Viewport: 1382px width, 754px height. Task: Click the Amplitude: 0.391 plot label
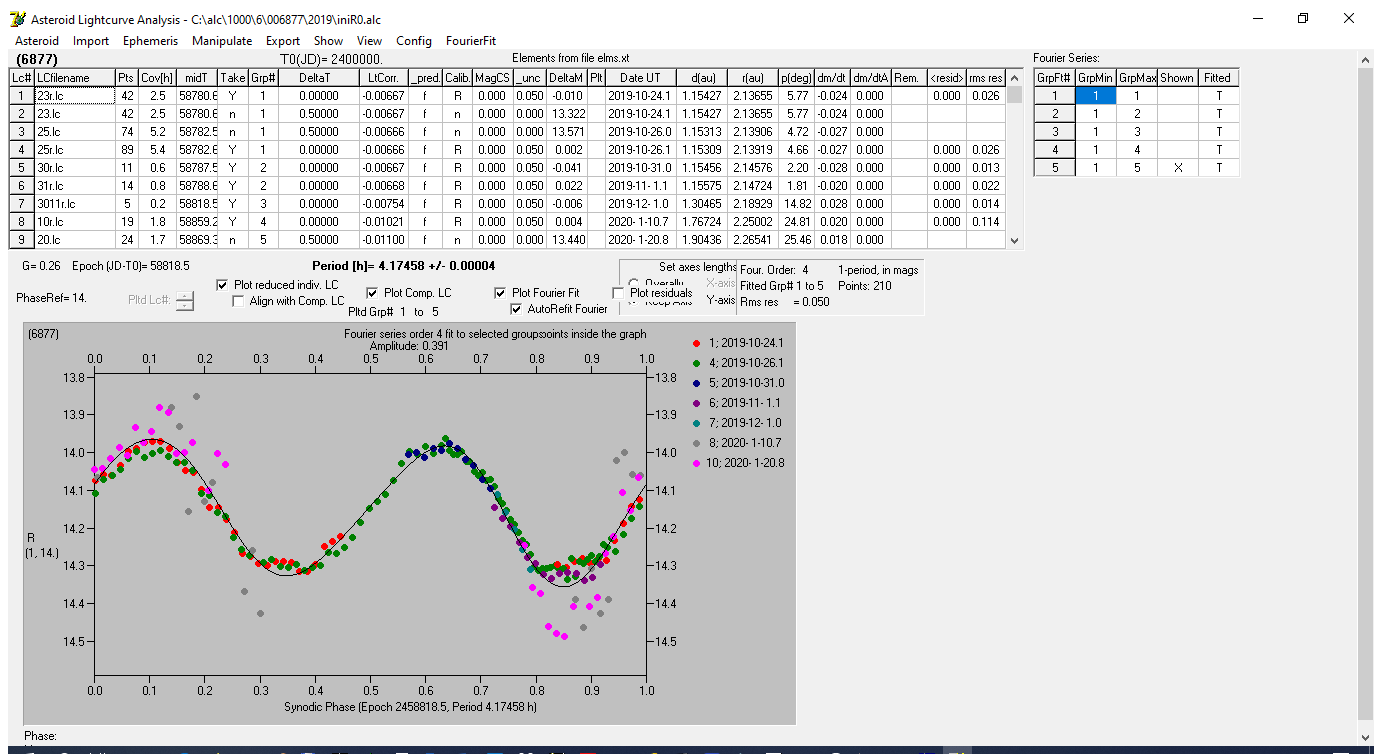click(407, 345)
